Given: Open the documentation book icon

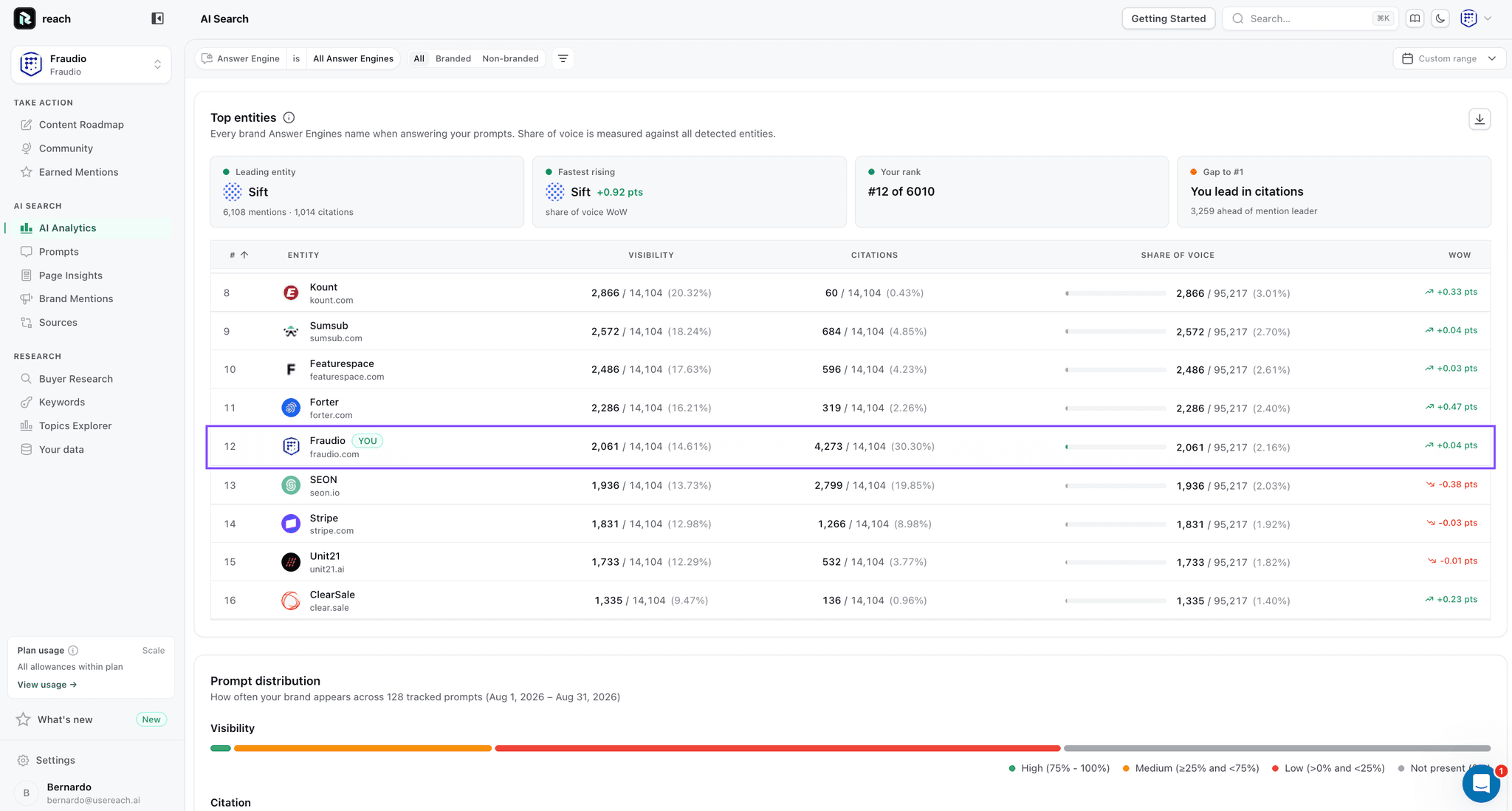Looking at the screenshot, I should coord(1415,18).
